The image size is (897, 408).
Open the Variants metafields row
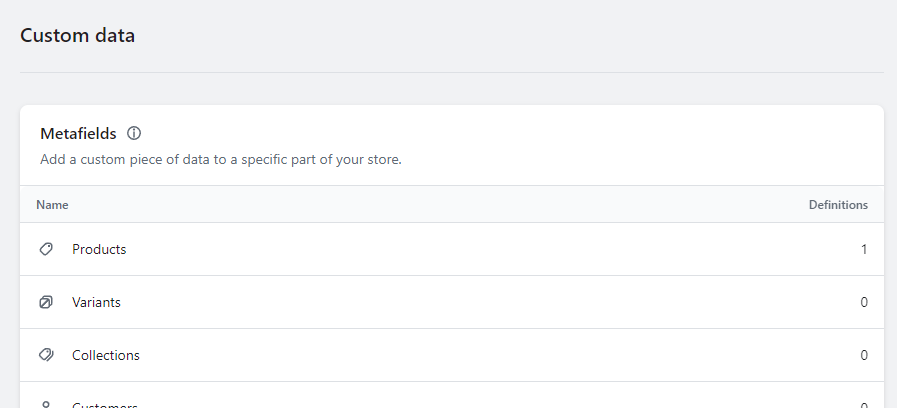[96, 302]
